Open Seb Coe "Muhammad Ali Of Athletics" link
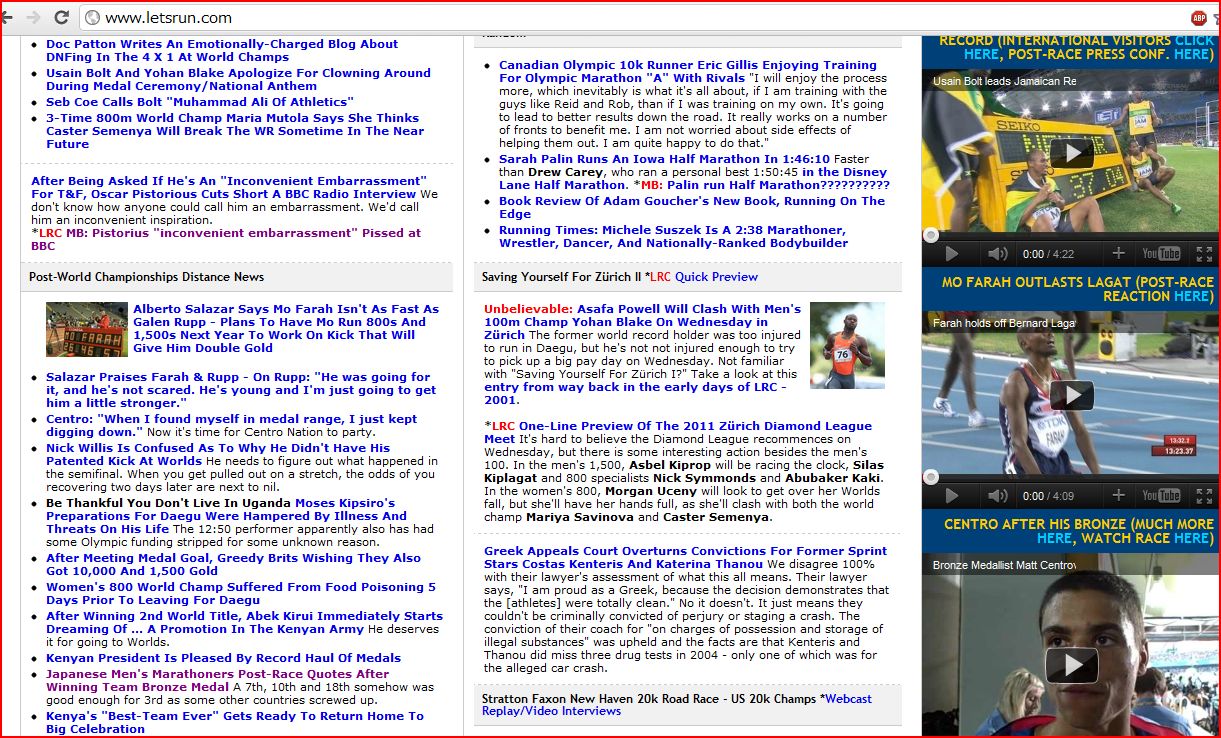1221x738 pixels. [200, 102]
